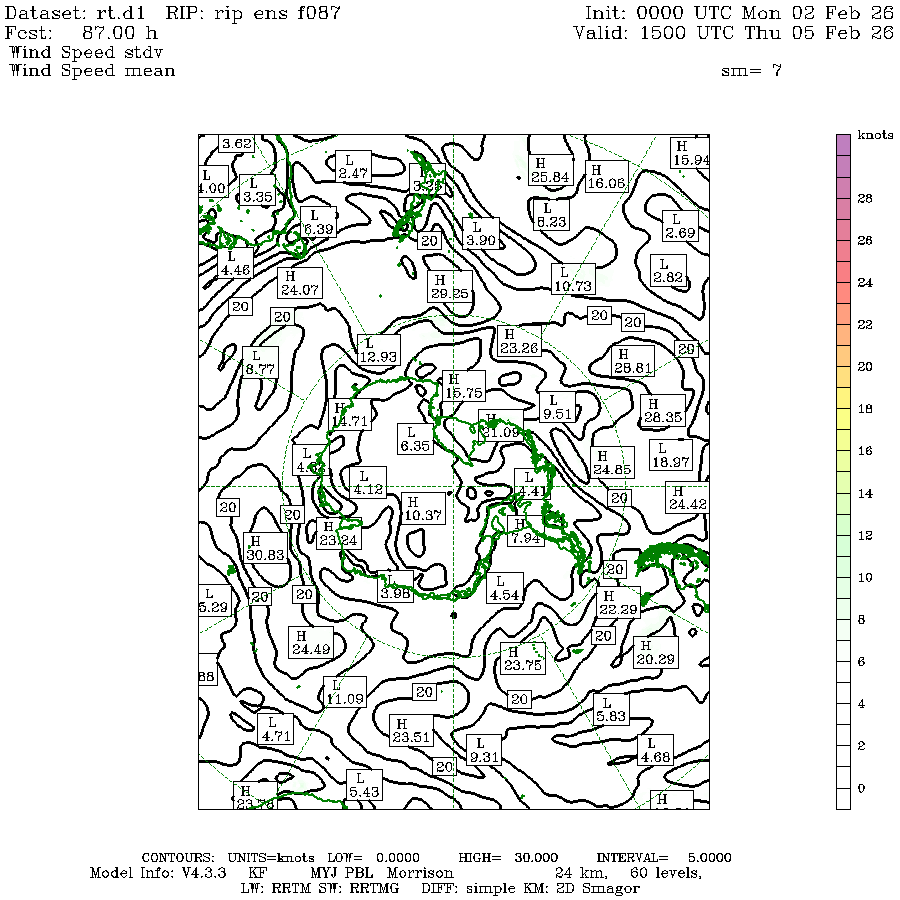Select the 'RIP: rip ens f087' text

point(253,13)
